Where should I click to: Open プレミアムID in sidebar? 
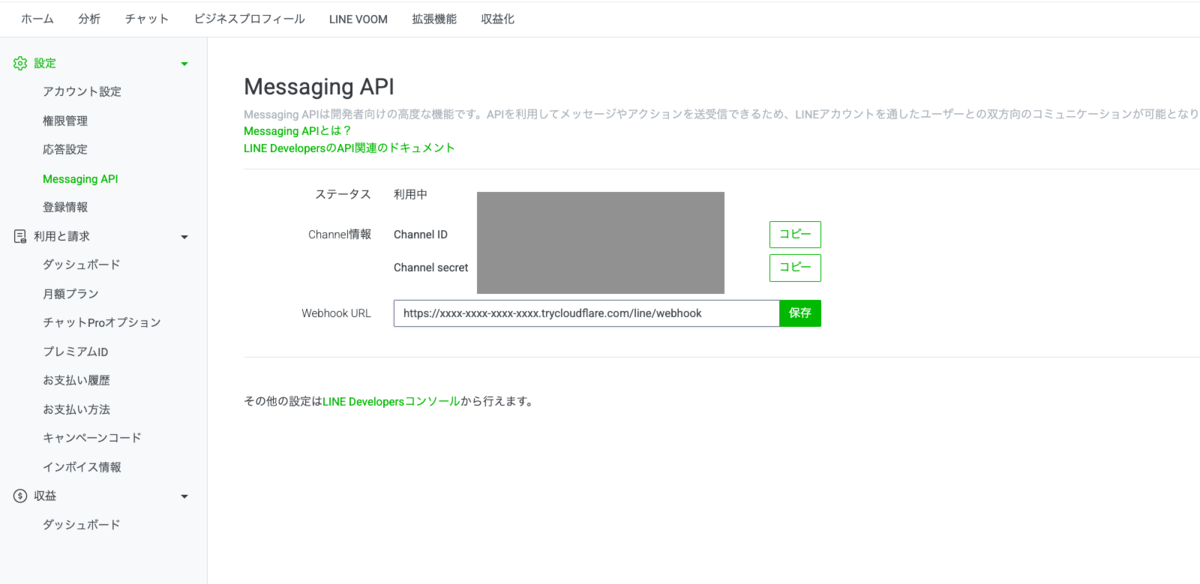point(75,352)
